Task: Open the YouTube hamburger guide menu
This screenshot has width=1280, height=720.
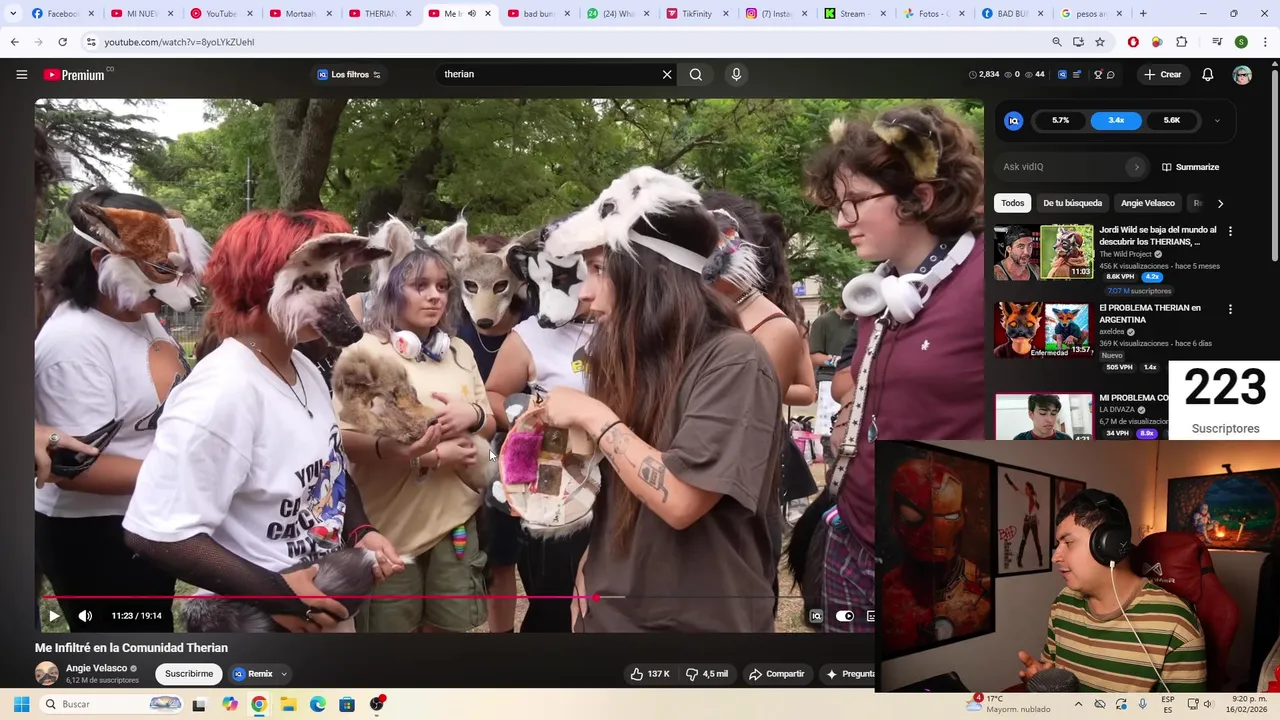Action: coord(21,75)
